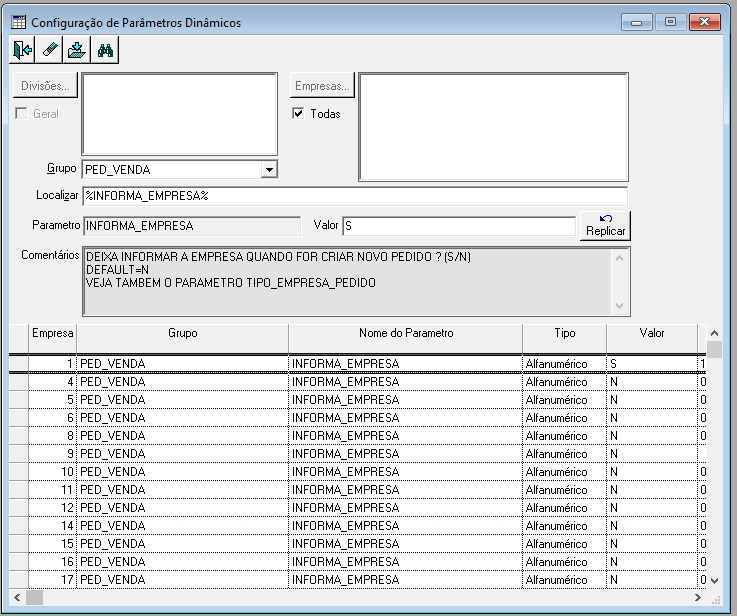The image size is (737, 616).
Task: Click Empresa cell with value 4
Action: pos(52,382)
